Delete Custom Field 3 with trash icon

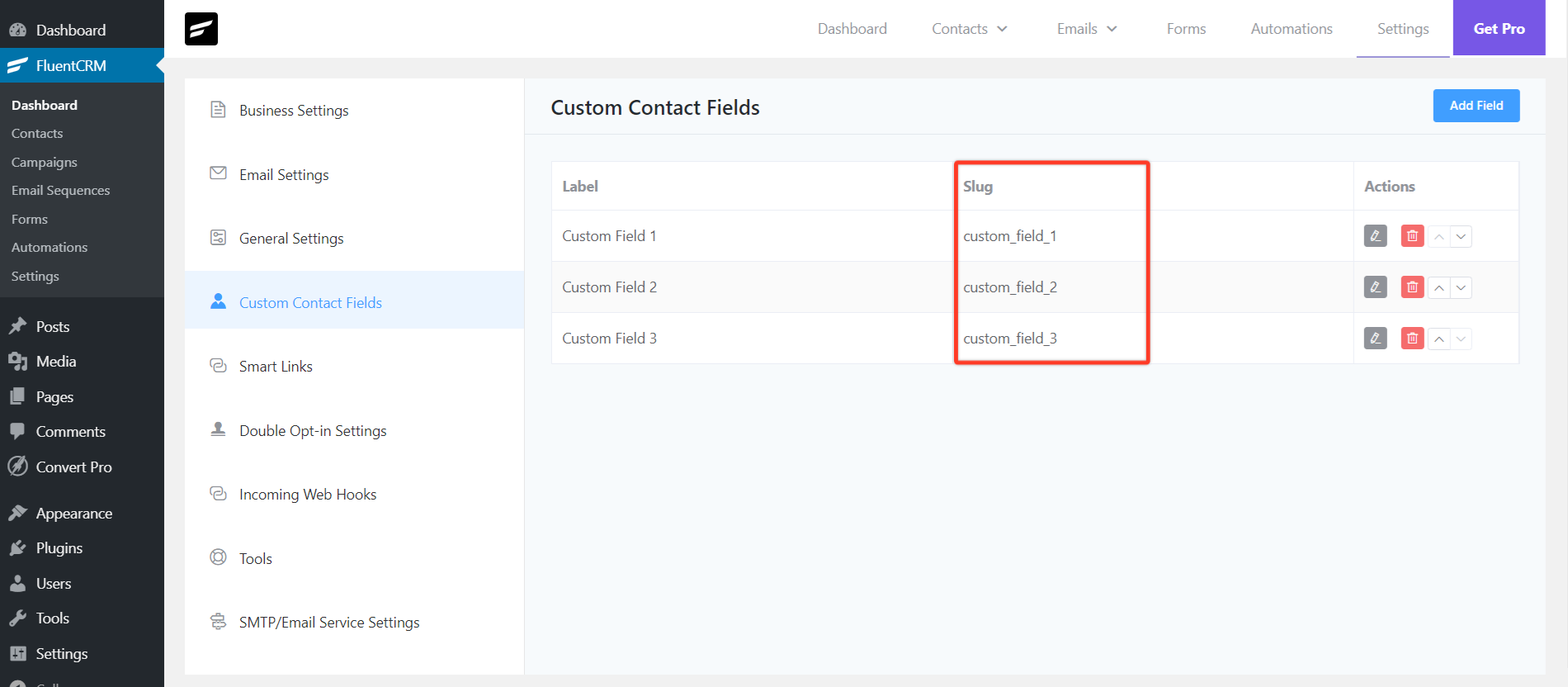coord(1412,339)
